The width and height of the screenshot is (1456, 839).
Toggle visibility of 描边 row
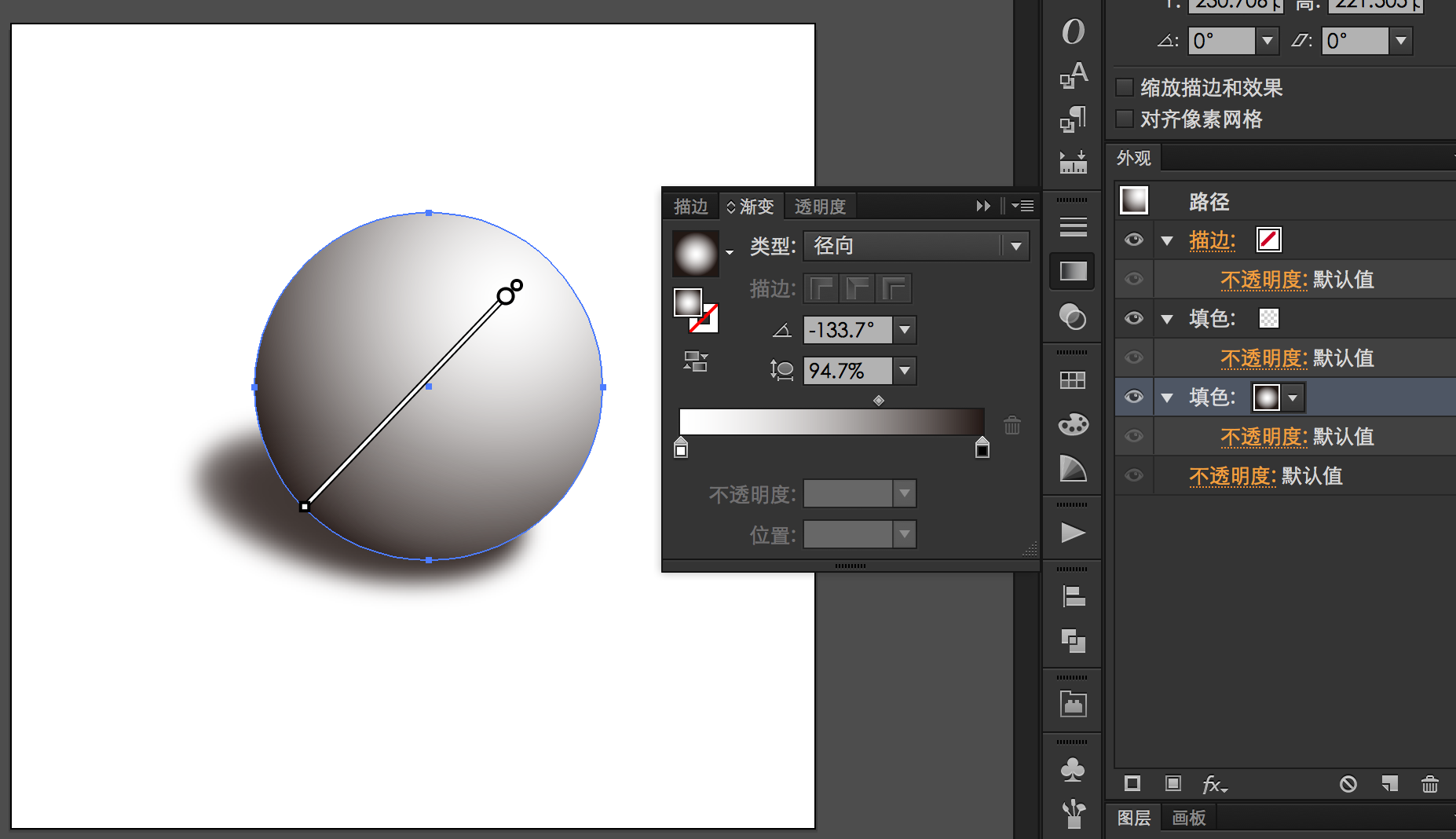click(x=1133, y=240)
